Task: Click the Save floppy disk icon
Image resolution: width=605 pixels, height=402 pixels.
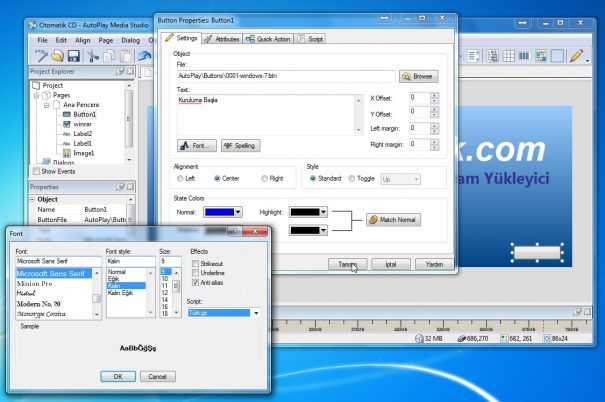Action: [74, 56]
